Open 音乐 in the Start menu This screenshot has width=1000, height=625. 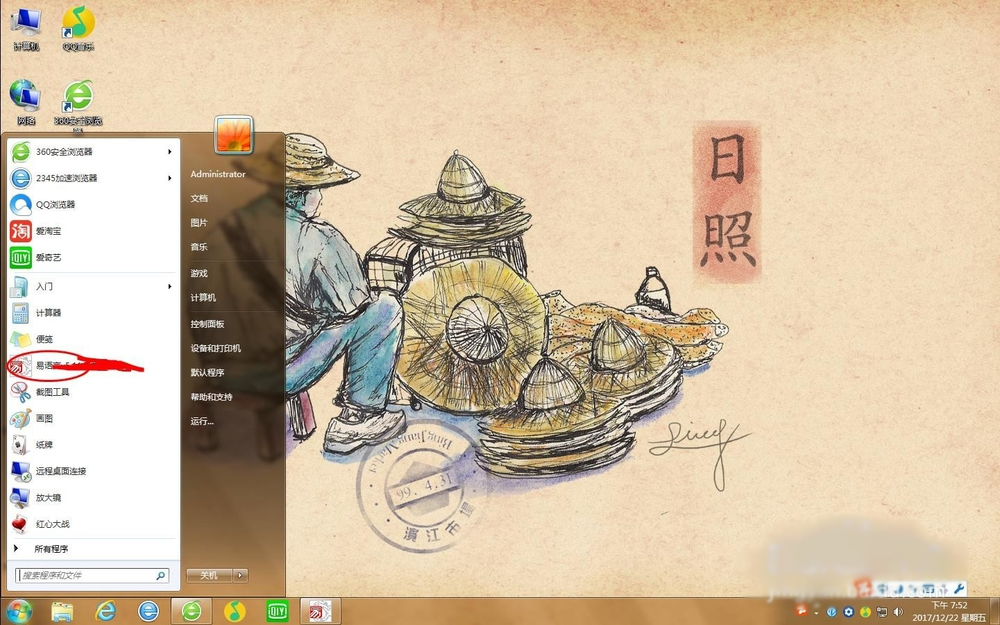click(x=199, y=247)
